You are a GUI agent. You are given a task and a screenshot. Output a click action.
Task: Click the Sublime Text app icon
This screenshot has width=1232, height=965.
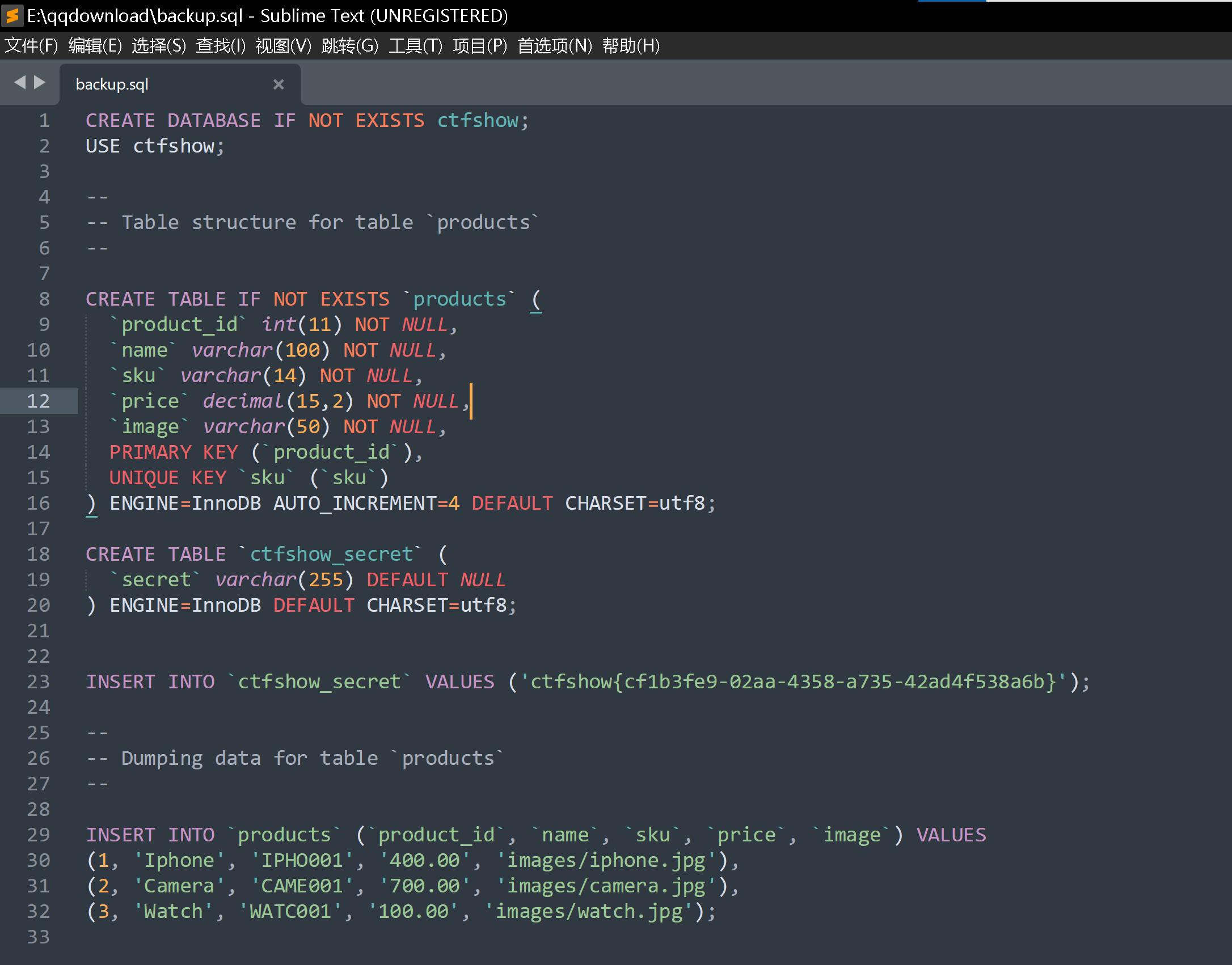(x=12, y=15)
